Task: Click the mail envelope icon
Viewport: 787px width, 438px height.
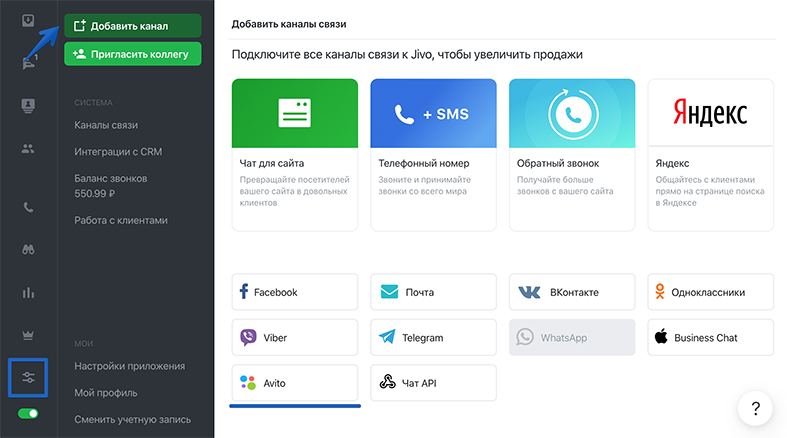Action: point(389,291)
